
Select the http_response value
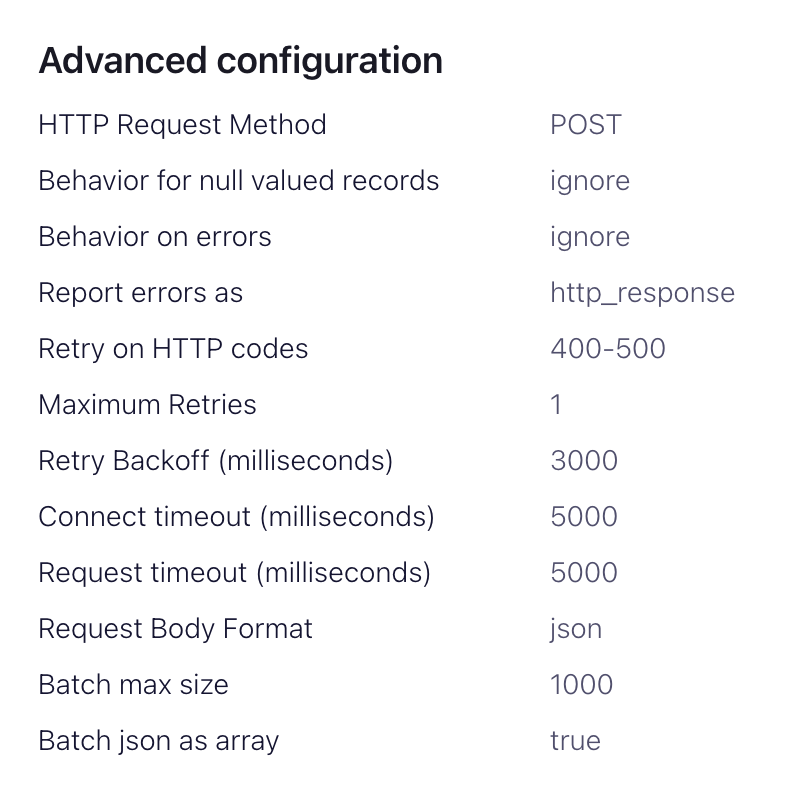(x=642, y=293)
